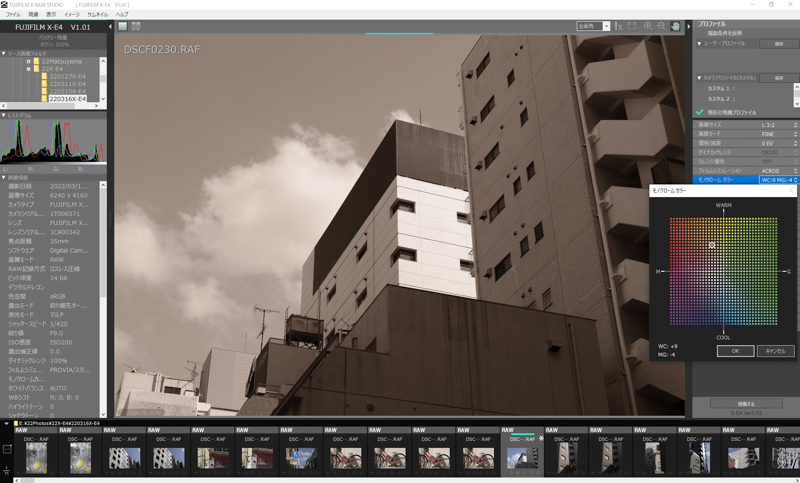This screenshot has height=483, width=800.
Task: Change the 画質モード FINE stepper
Action: [795, 134]
